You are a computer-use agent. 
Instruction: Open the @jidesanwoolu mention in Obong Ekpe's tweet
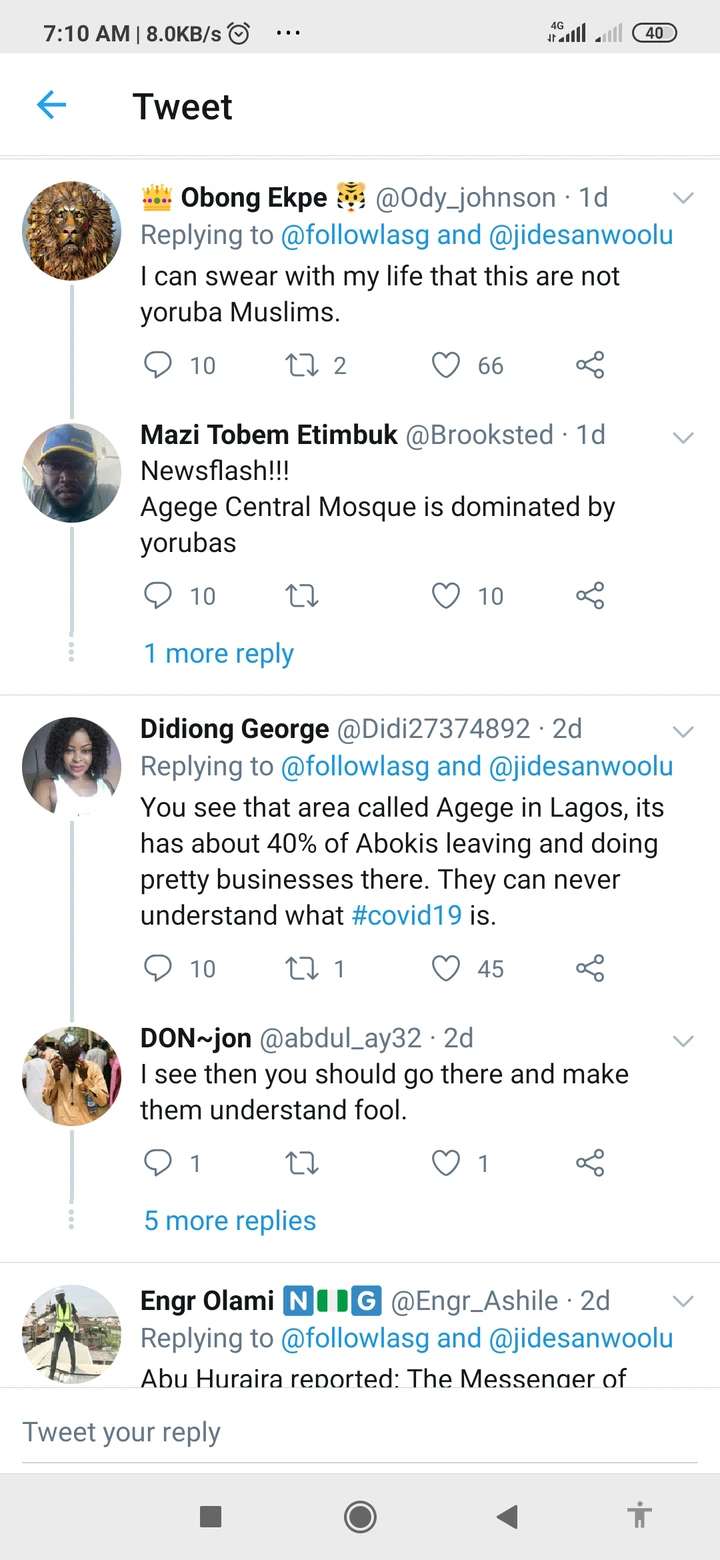pos(581,236)
